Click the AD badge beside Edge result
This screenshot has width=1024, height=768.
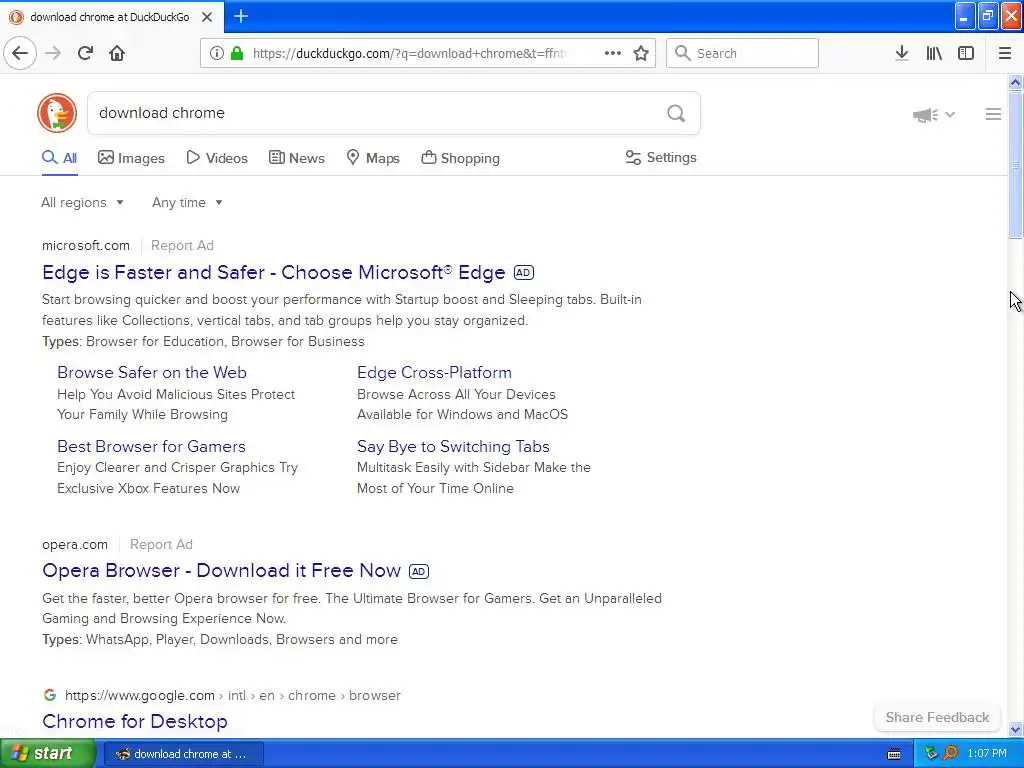[524, 272]
